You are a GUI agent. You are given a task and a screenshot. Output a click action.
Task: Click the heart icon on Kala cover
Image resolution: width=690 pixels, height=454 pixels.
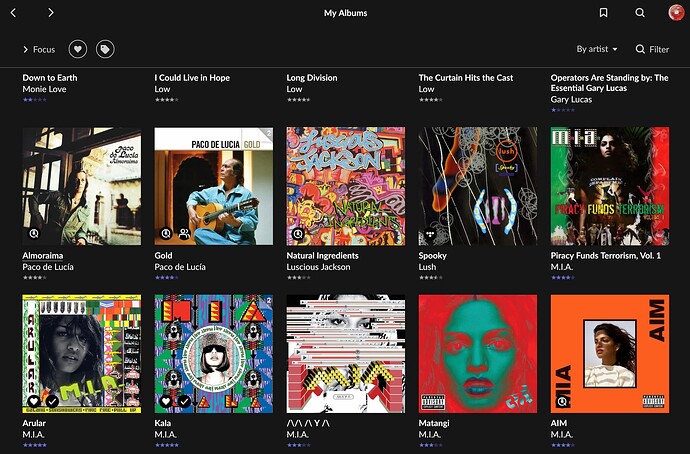[166, 401]
